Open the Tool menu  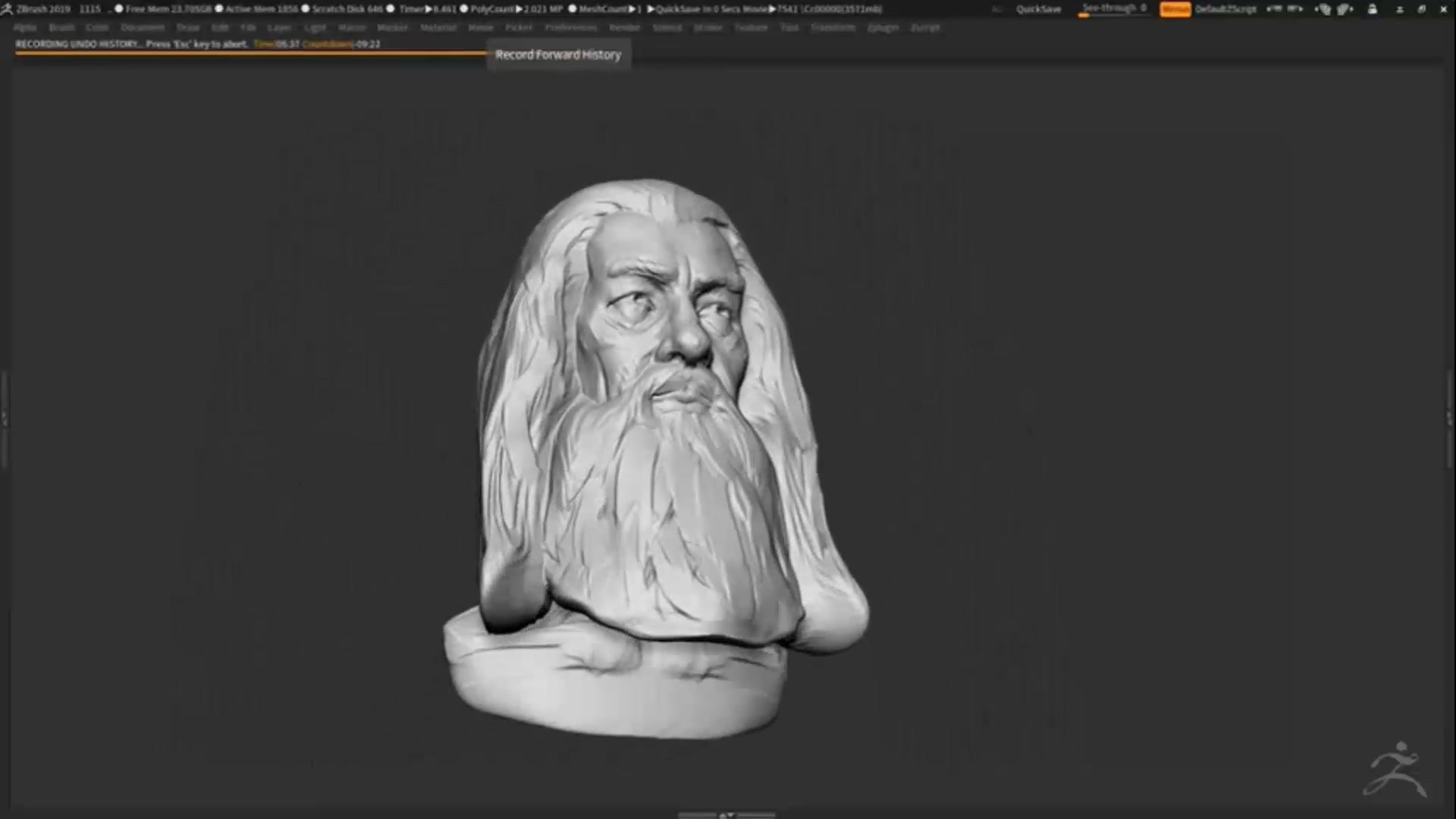[x=789, y=27]
